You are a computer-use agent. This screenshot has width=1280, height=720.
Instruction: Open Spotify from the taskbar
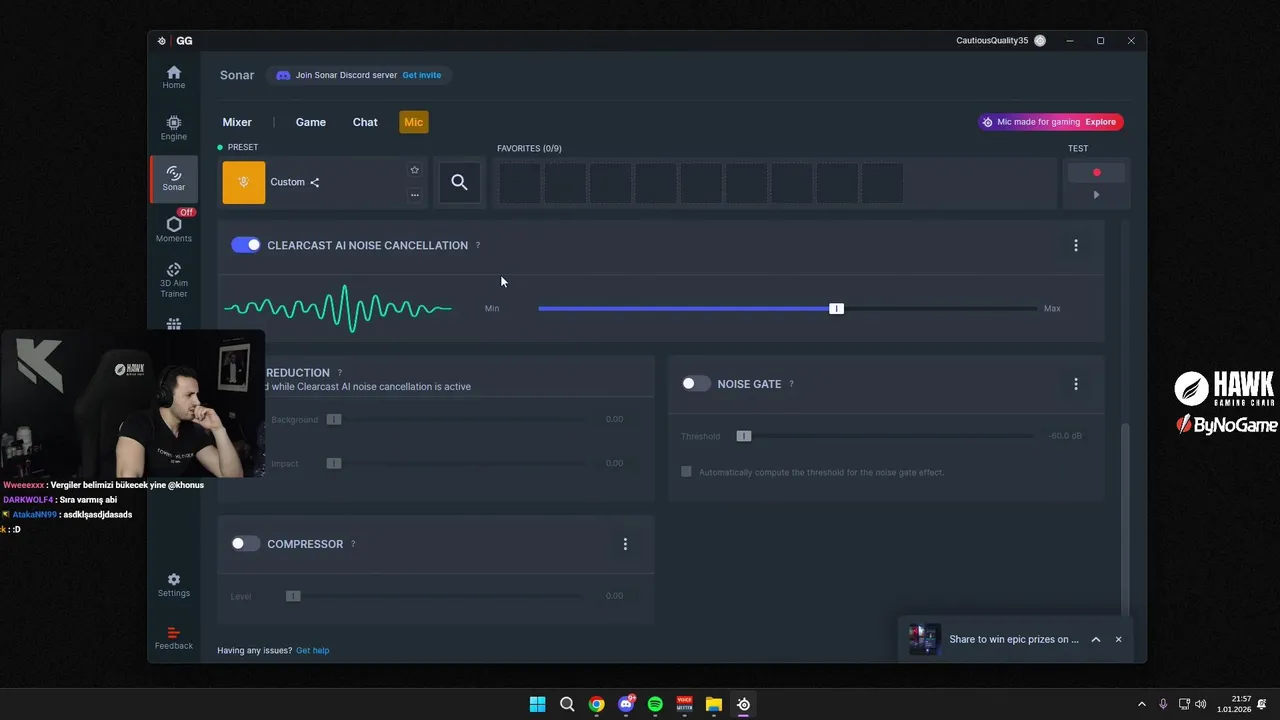coord(655,704)
